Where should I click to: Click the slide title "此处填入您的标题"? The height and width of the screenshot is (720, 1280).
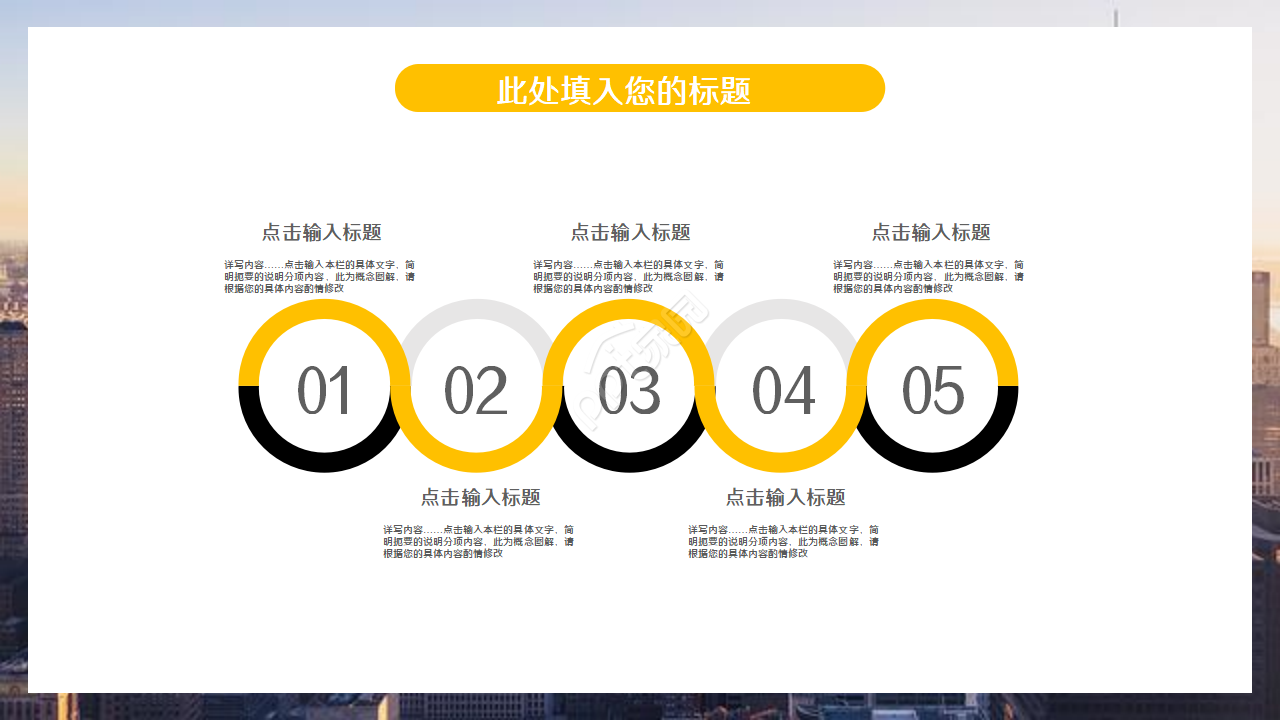pos(624,91)
